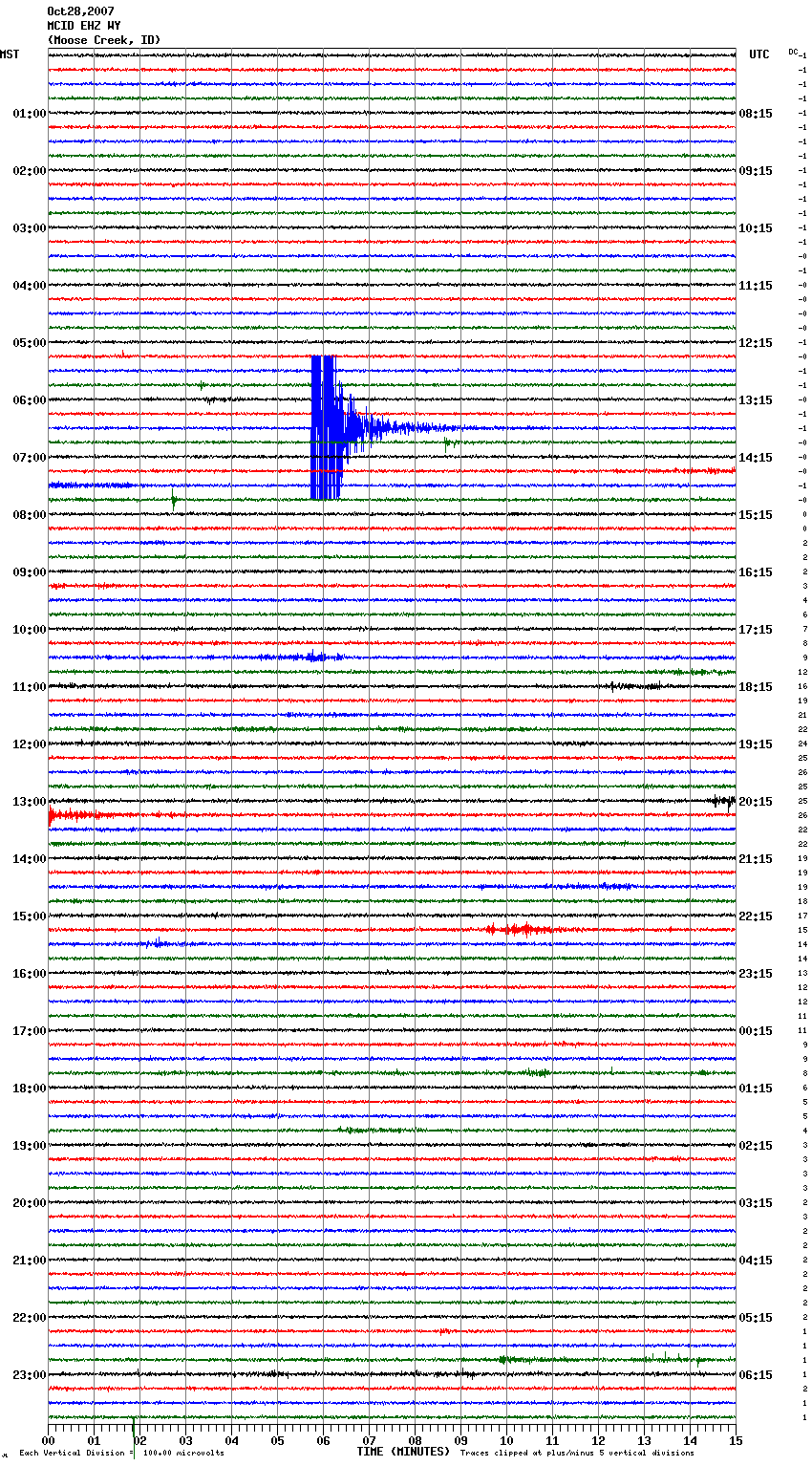This screenshot has height=1466, width=812.
Task: Click the 11:15 UTC time label
Action: pyautogui.click(x=756, y=286)
